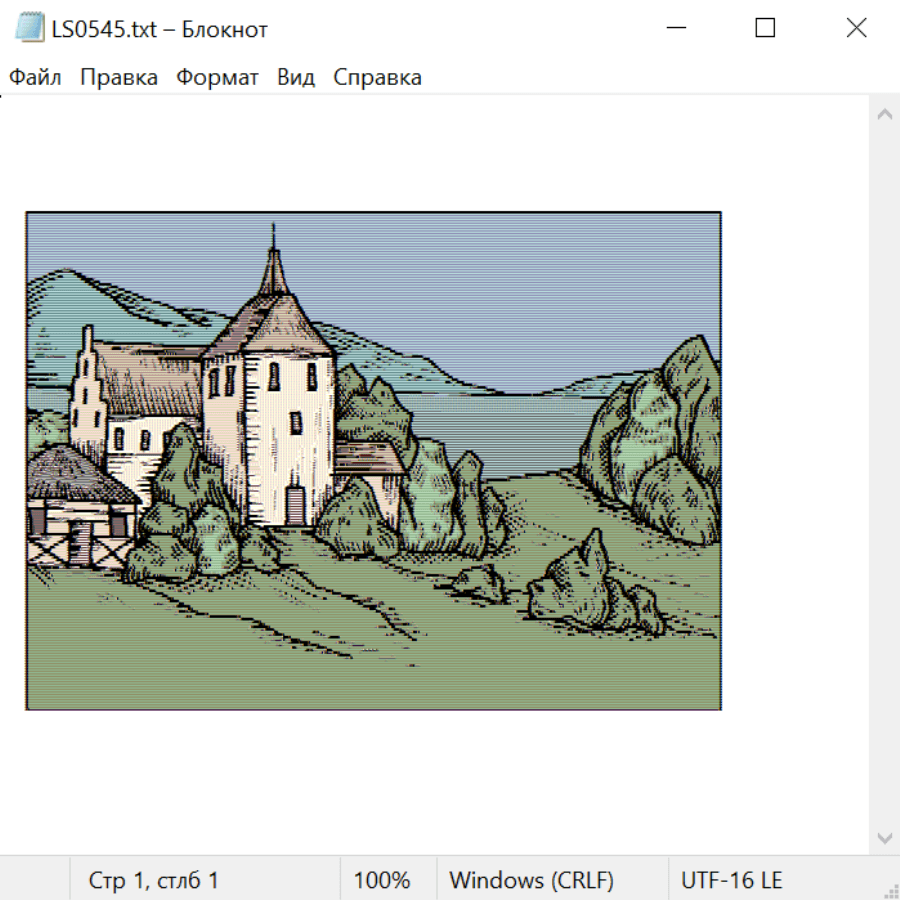
Task: Maximize the Блокнот window
Action: (765, 28)
